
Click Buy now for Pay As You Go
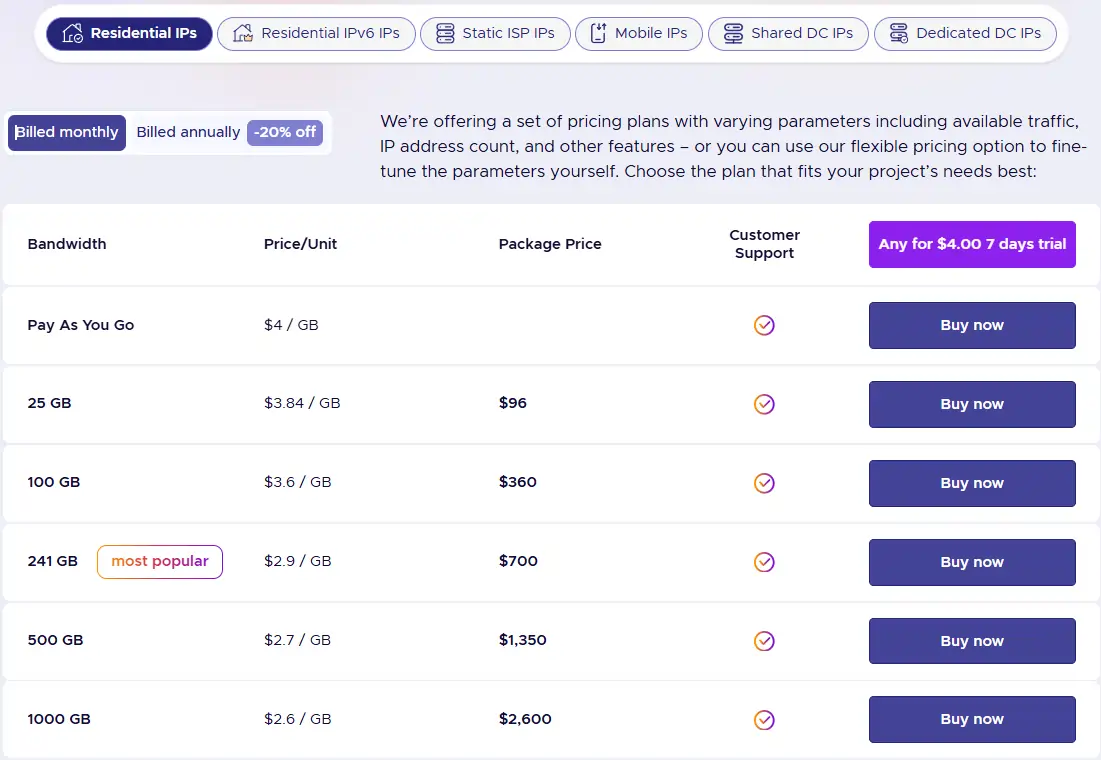(971, 325)
